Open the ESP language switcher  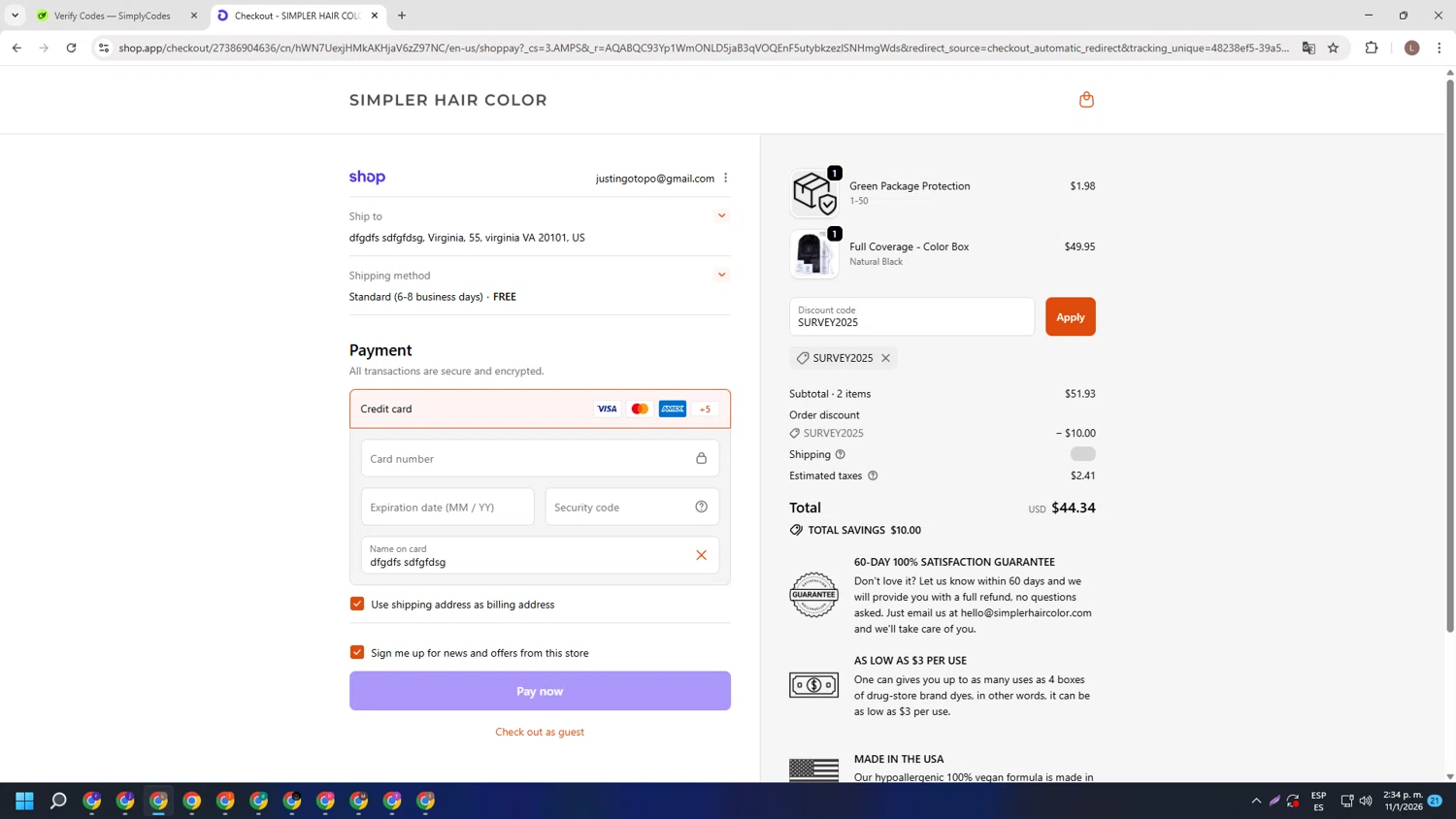point(1318,801)
